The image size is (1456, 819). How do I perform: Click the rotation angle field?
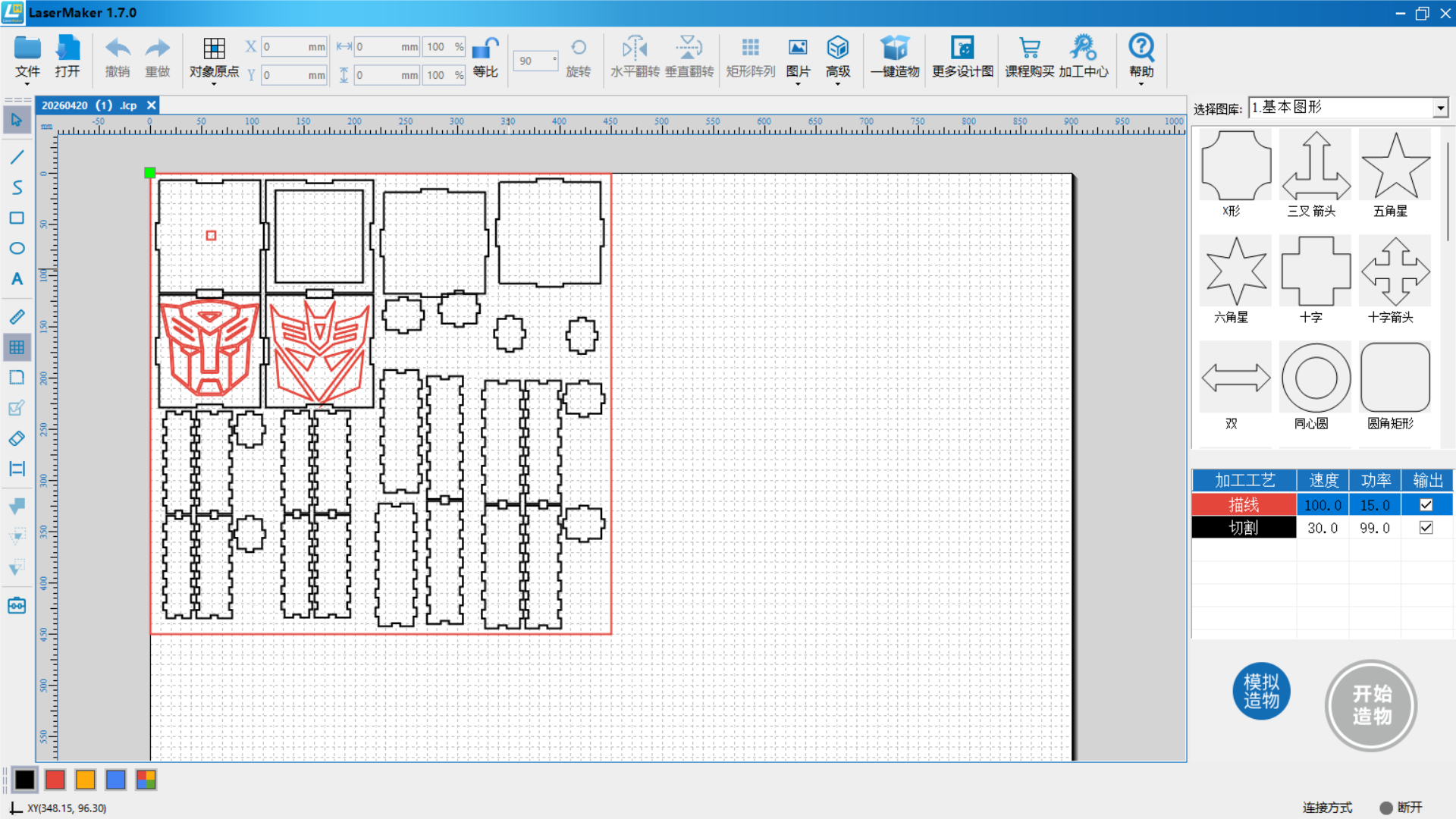pos(535,61)
